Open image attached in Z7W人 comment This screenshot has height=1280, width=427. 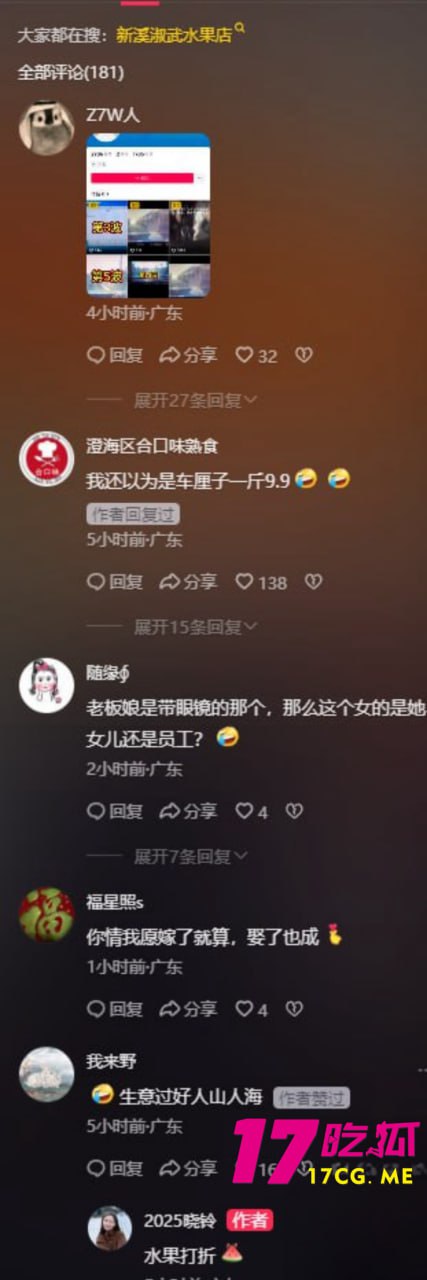(x=148, y=215)
